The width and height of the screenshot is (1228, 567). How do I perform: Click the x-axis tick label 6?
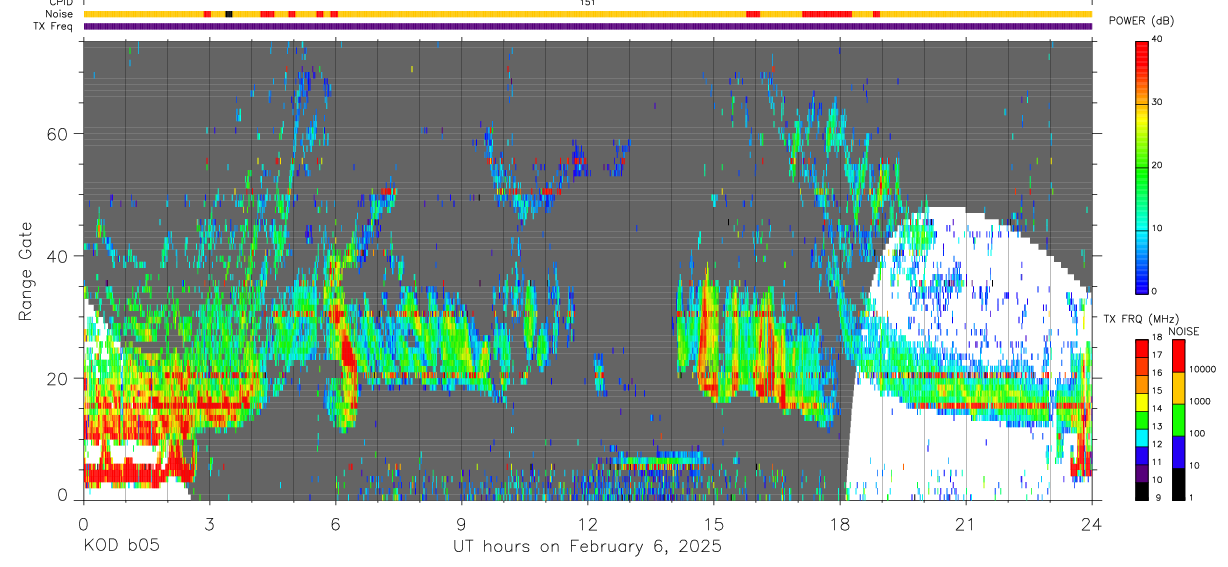coord(335,523)
